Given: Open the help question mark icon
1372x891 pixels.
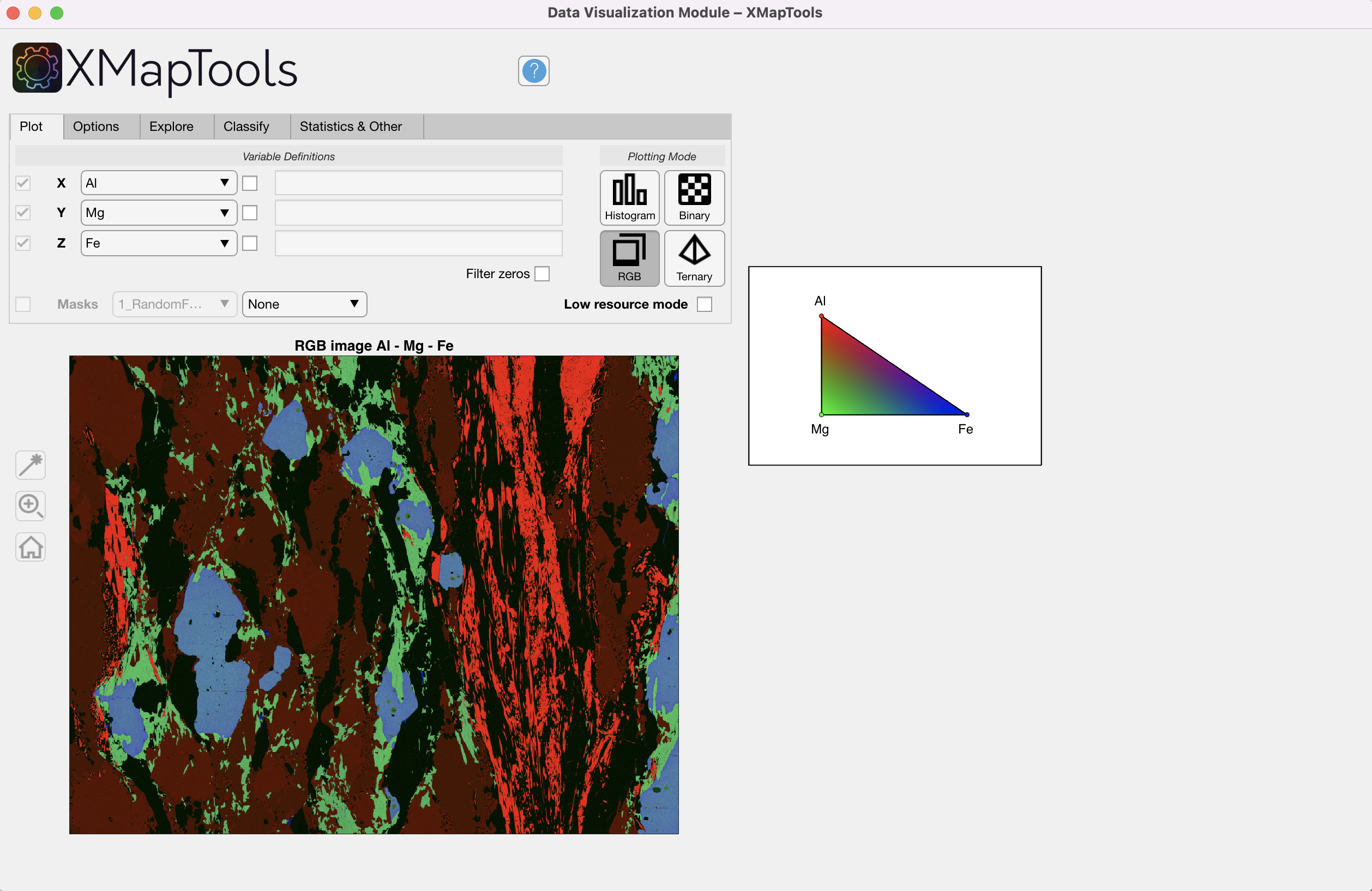Looking at the screenshot, I should point(533,71).
